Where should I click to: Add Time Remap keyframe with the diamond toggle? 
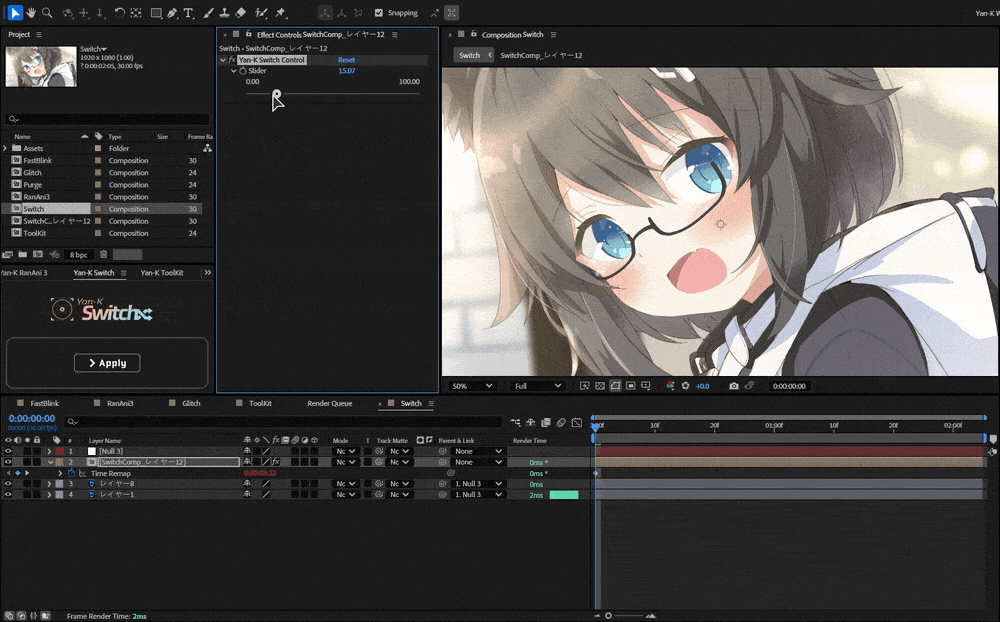[17, 473]
